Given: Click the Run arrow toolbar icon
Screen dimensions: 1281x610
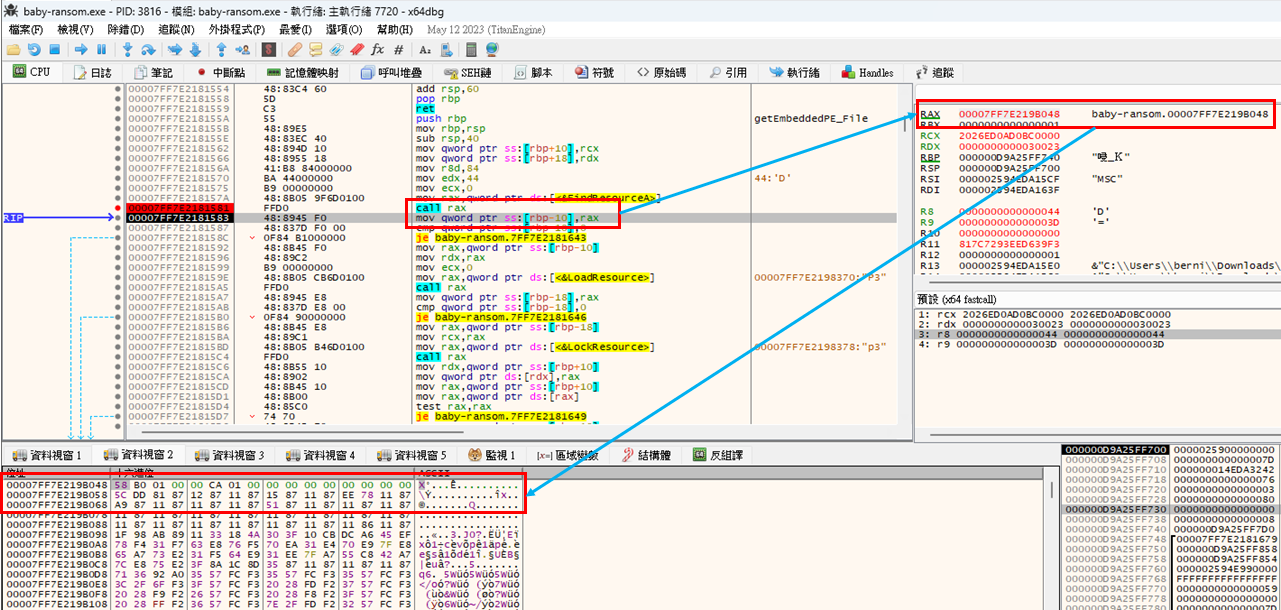Looking at the screenshot, I should 81,49.
